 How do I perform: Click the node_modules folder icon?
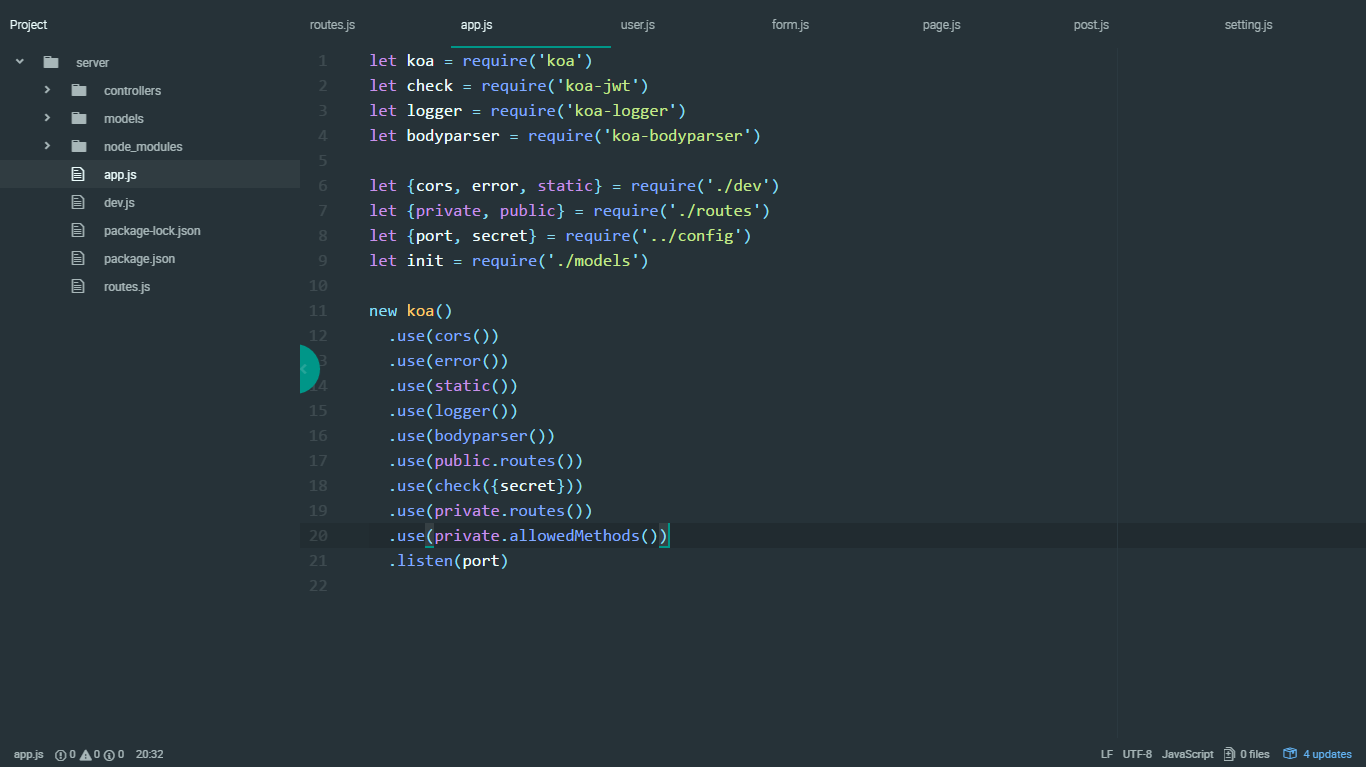pyautogui.click(x=79, y=146)
